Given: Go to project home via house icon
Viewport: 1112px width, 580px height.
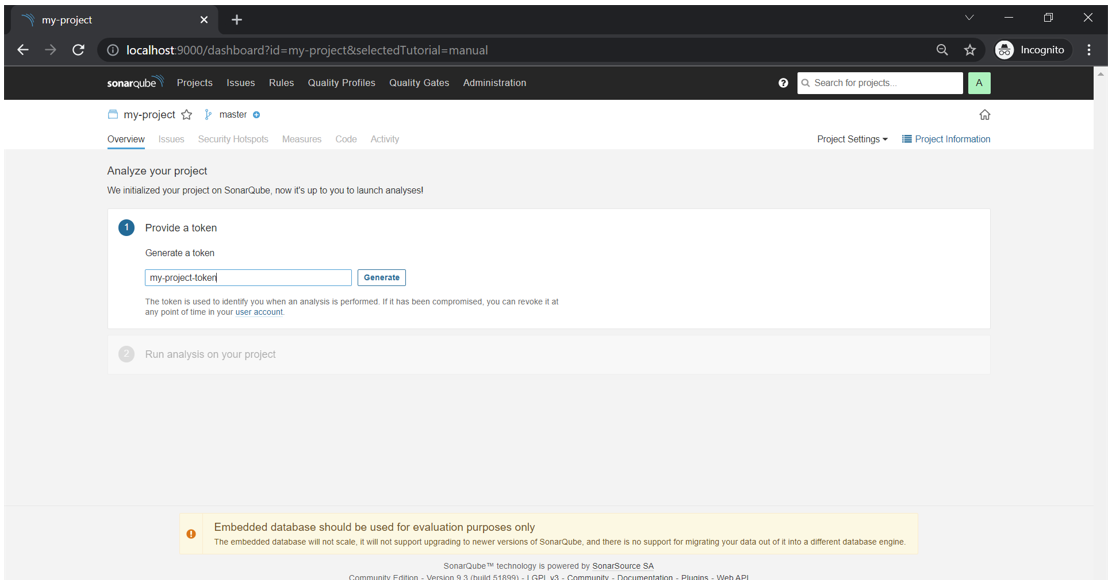Looking at the screenshot, I should click(x=984, y=115).
